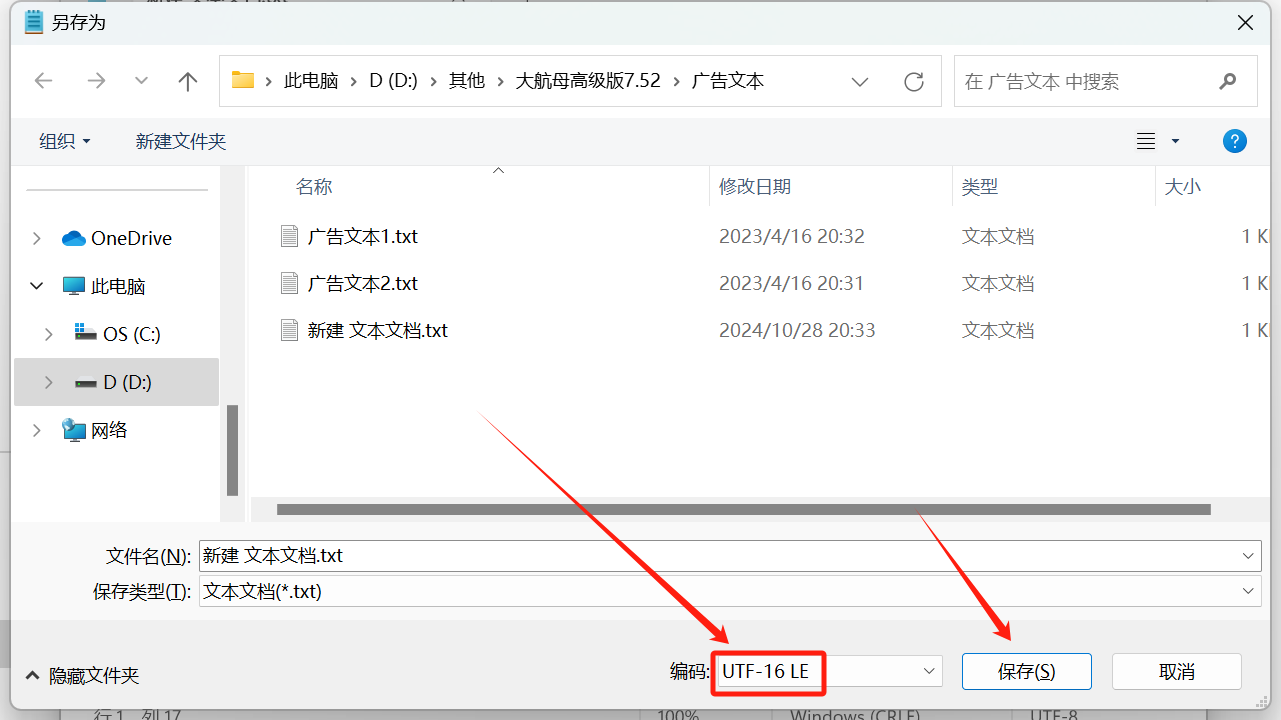
Task: Change view layout with view icon
Action: pos(1147,141)
